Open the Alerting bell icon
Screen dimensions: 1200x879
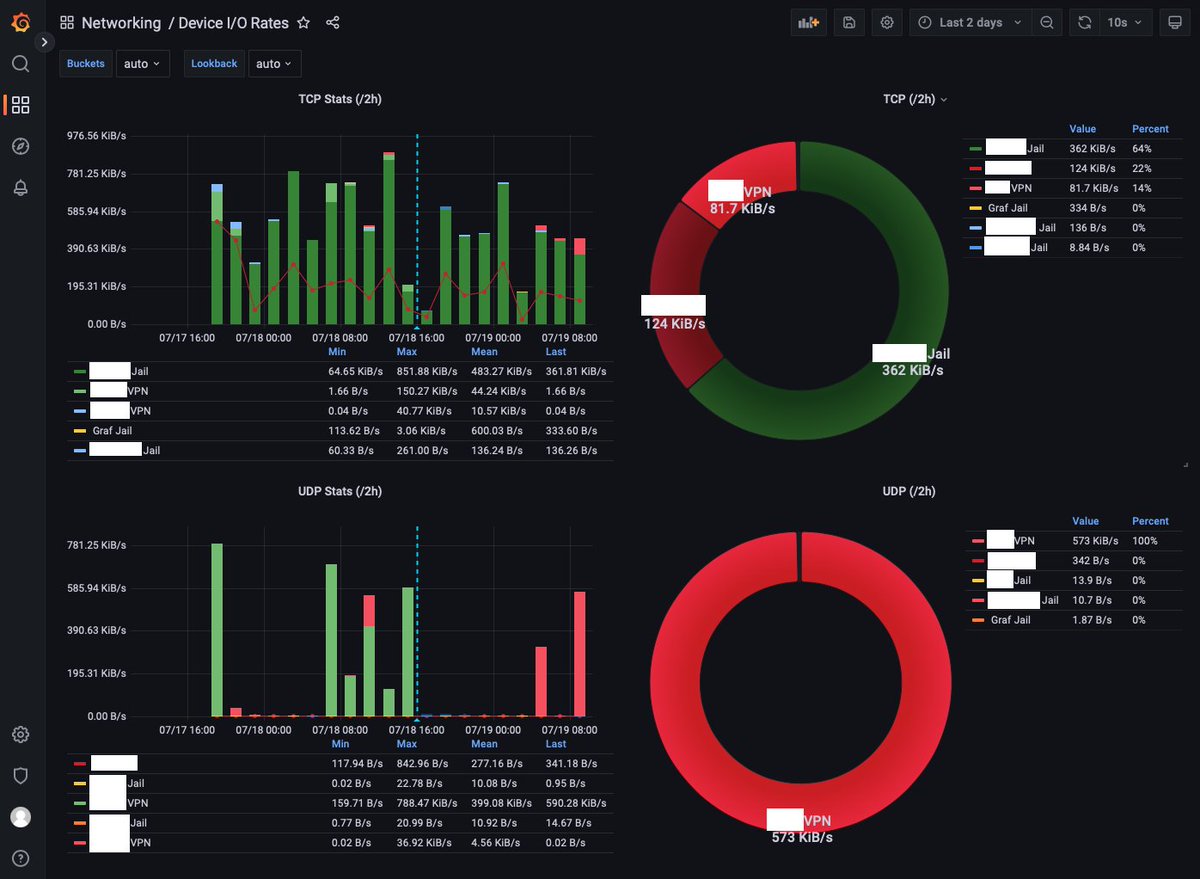click(x=20, y=187)
